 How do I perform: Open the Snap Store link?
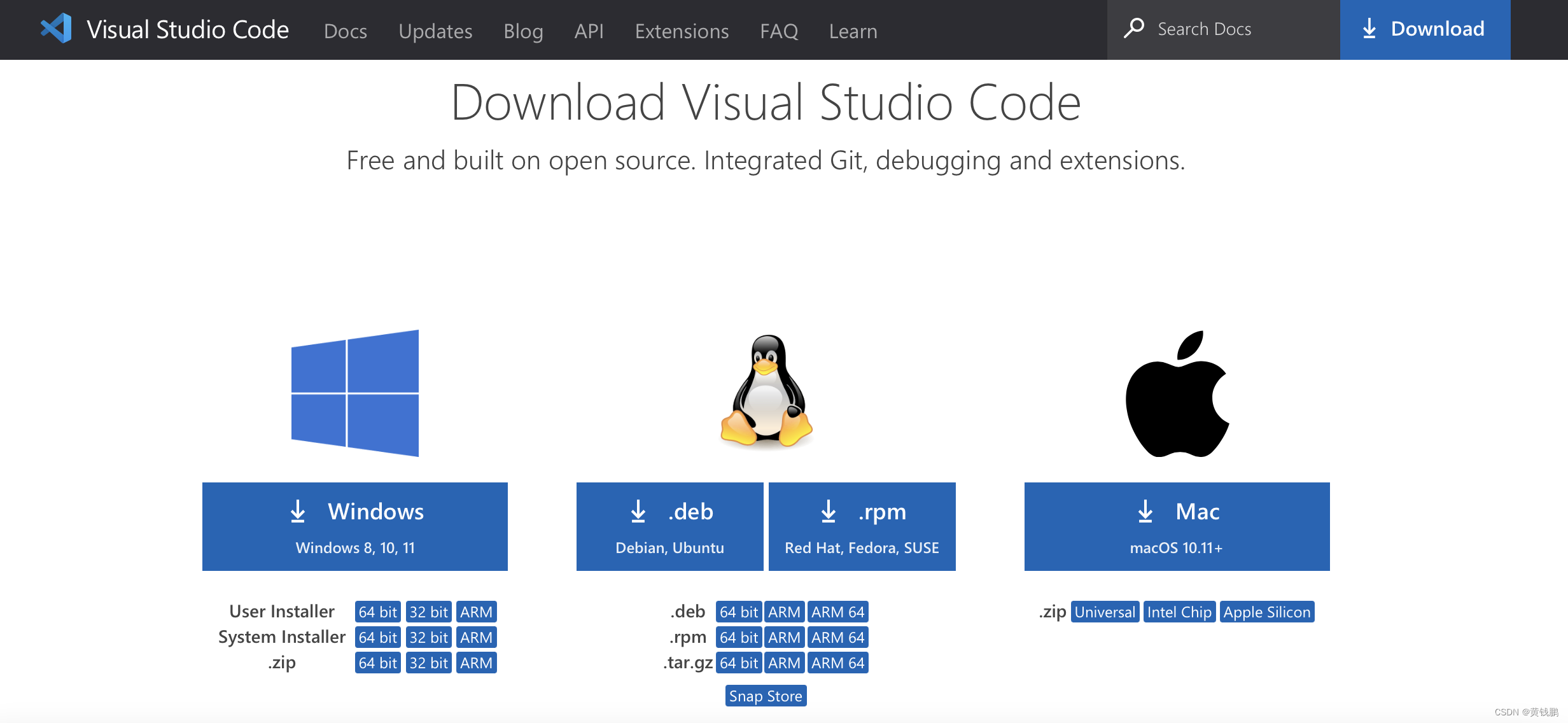coord(766,696)
